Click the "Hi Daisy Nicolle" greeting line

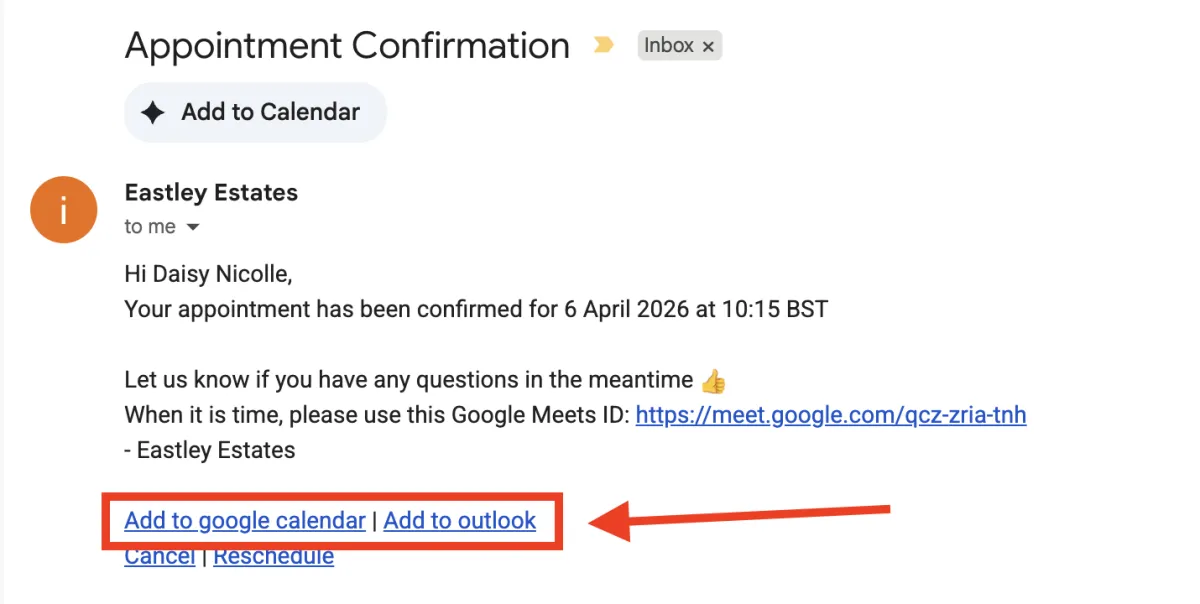[x=208, y=273]
